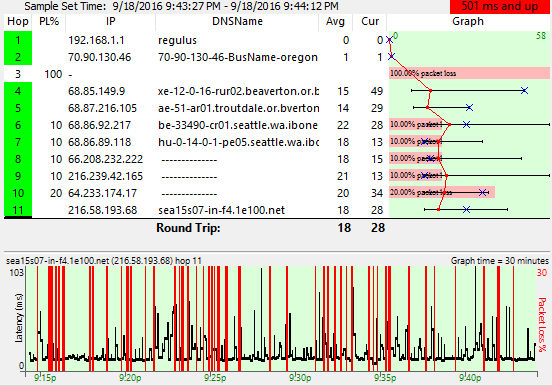Click 'Graph time = 30 minutes' label
This screenshot has width=552, height=386.
click(x=500, y=261)
